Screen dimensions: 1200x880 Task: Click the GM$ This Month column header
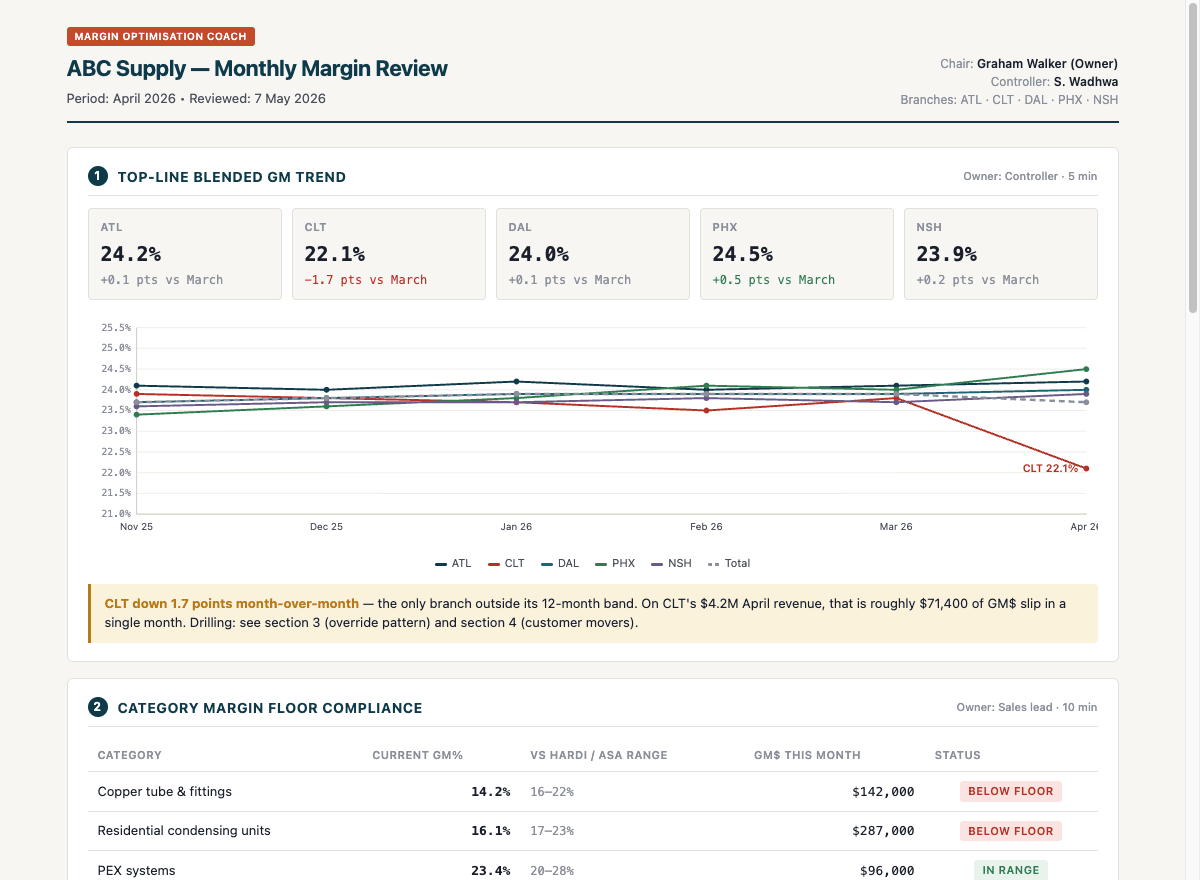[807, 755]
